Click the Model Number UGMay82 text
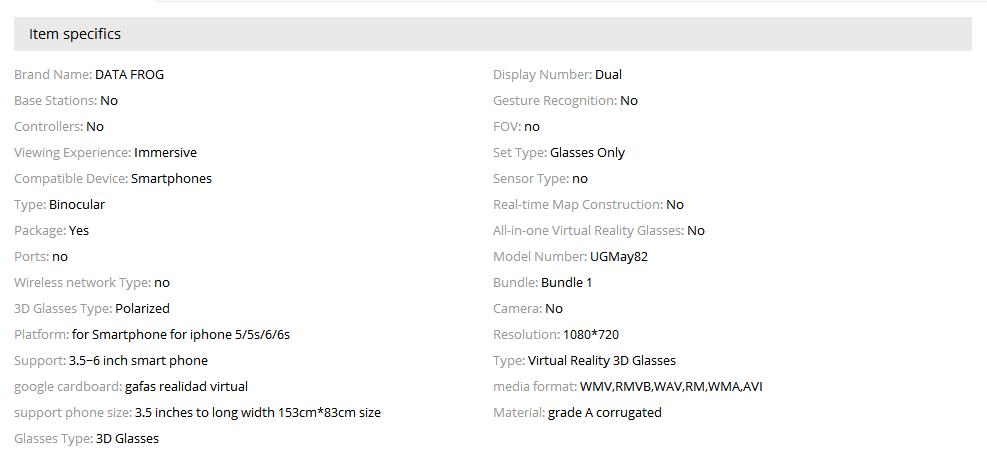 tap(619, 256)
